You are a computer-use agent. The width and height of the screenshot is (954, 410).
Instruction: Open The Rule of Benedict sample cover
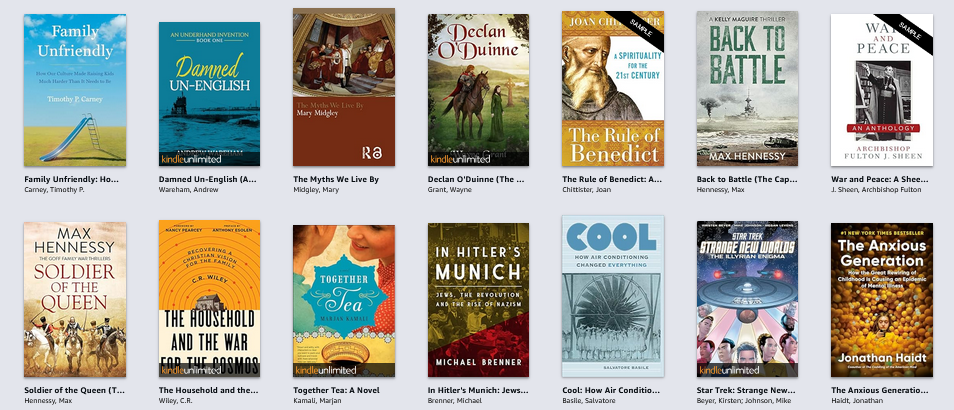click(613, 89)
